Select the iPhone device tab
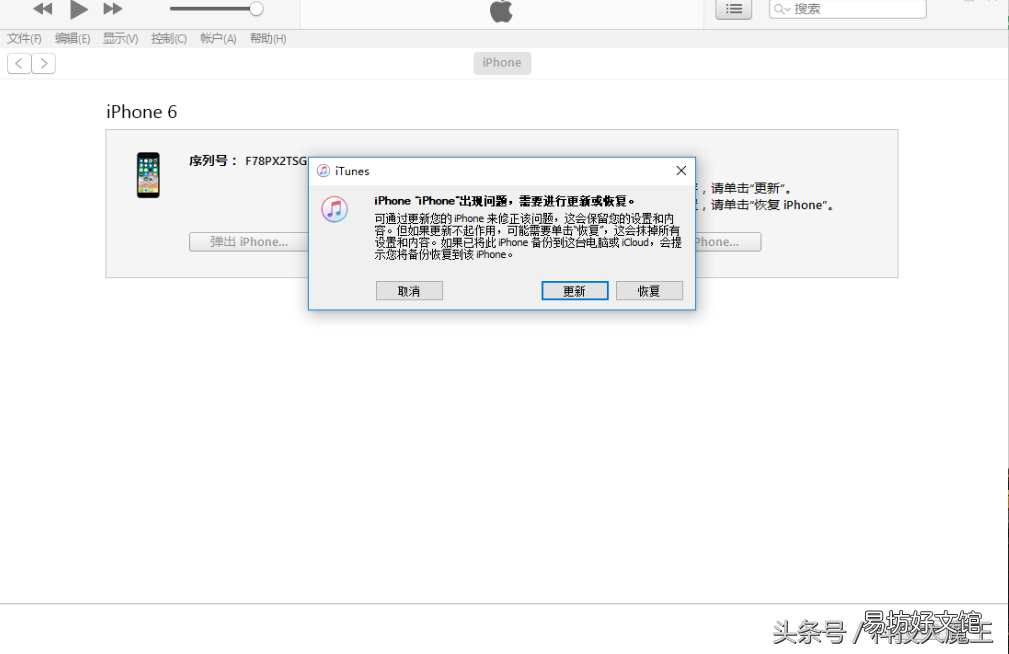 tap(502, 63)
